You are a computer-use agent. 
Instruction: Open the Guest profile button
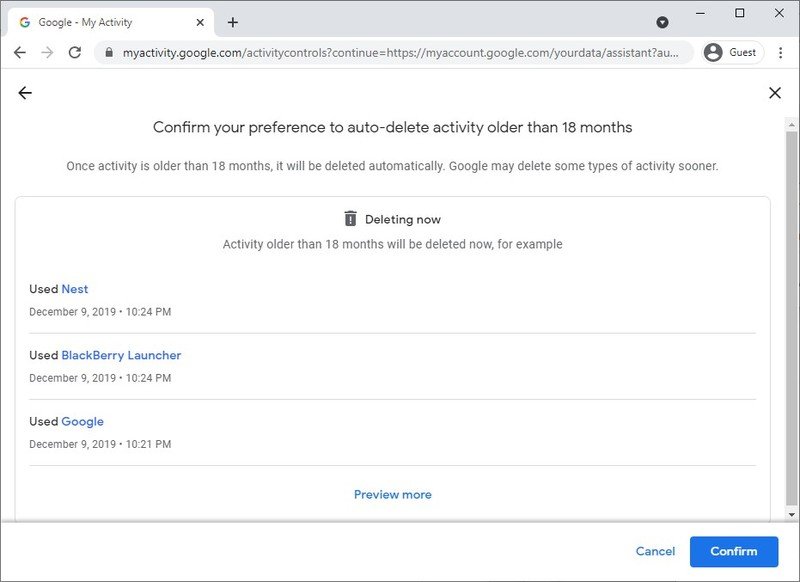click(x=733, y=53)
